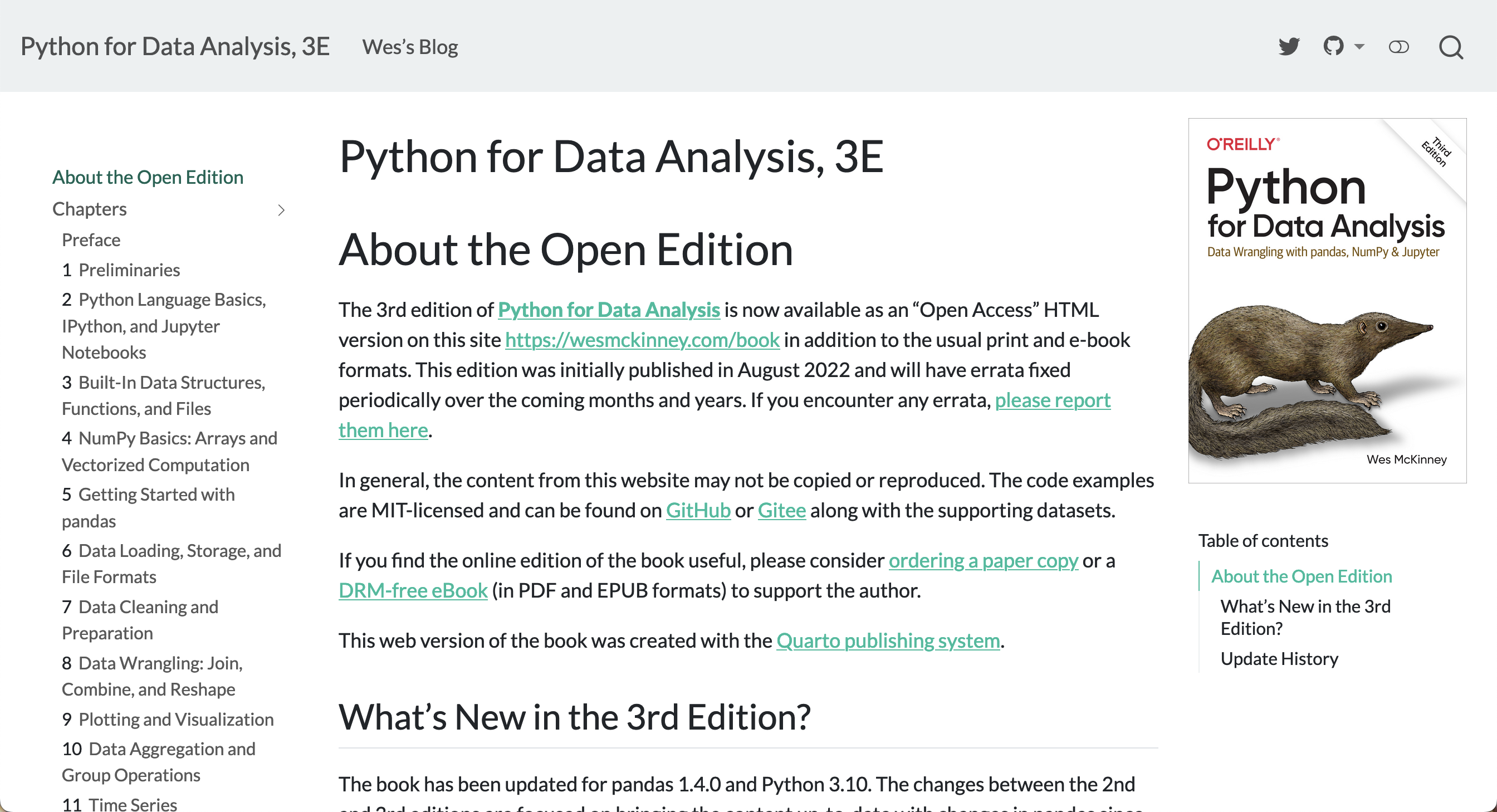Click the GitHub icon in navbar
This screenshot has height=812, width=1497.
[x=1333, y=46]
